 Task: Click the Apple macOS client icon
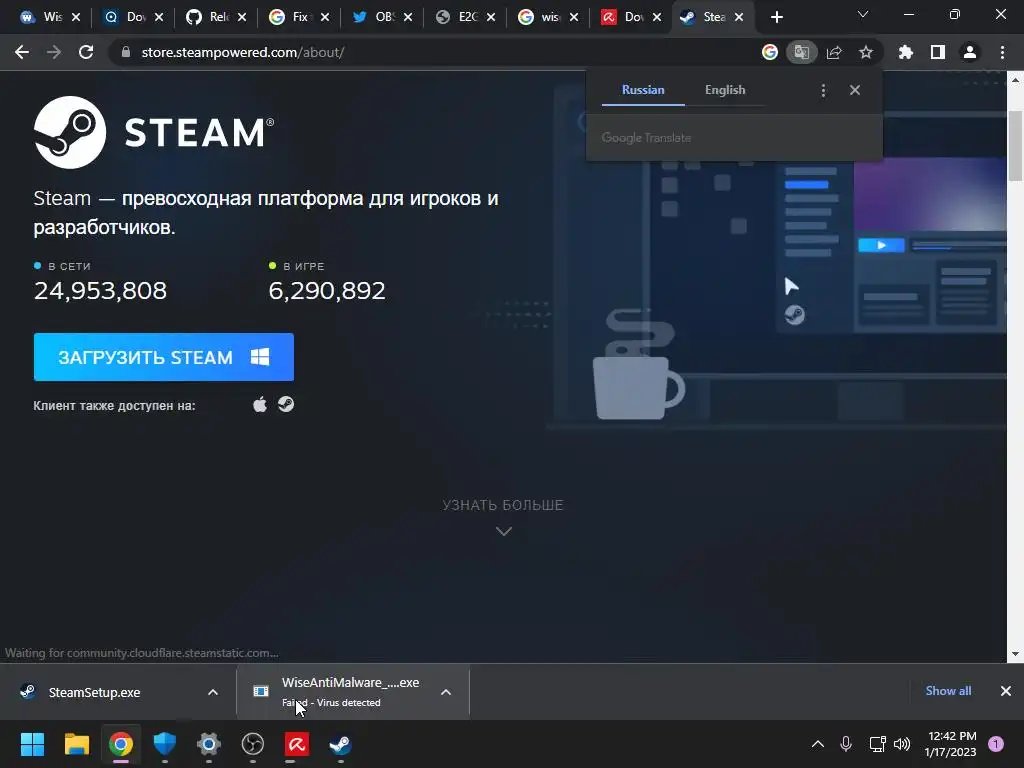[x=260, y=404]
